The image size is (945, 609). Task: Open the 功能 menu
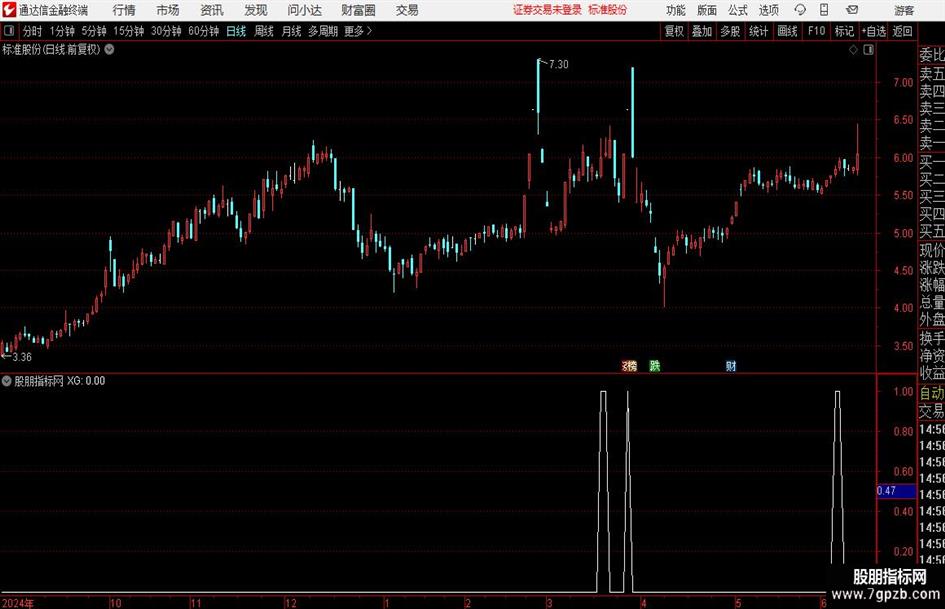[x=676, y=10]
